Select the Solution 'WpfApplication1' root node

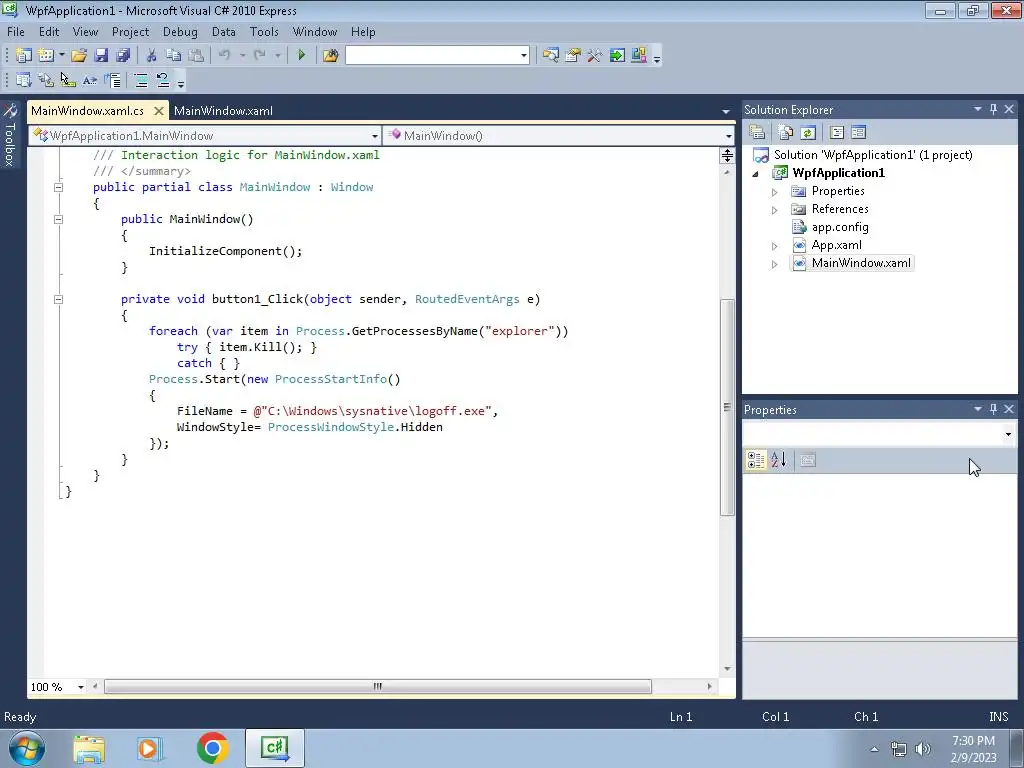coord(873,155)
